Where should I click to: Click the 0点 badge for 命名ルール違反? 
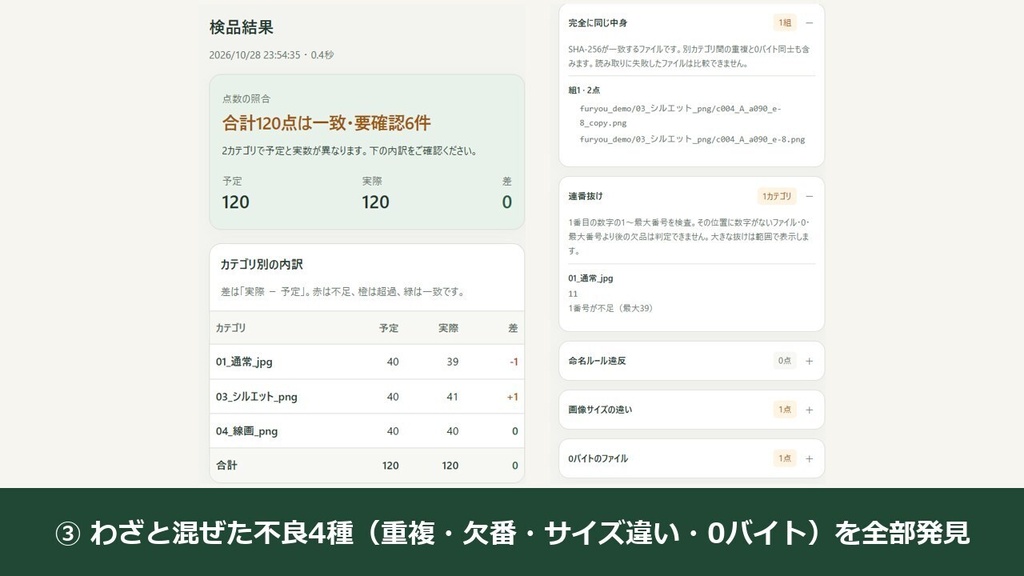(784, 360)
